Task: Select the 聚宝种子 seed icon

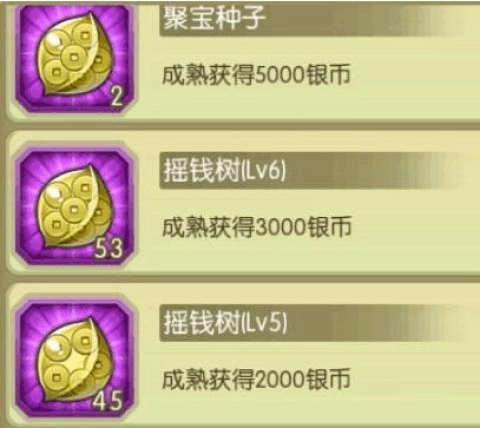Action: [75, 58]
